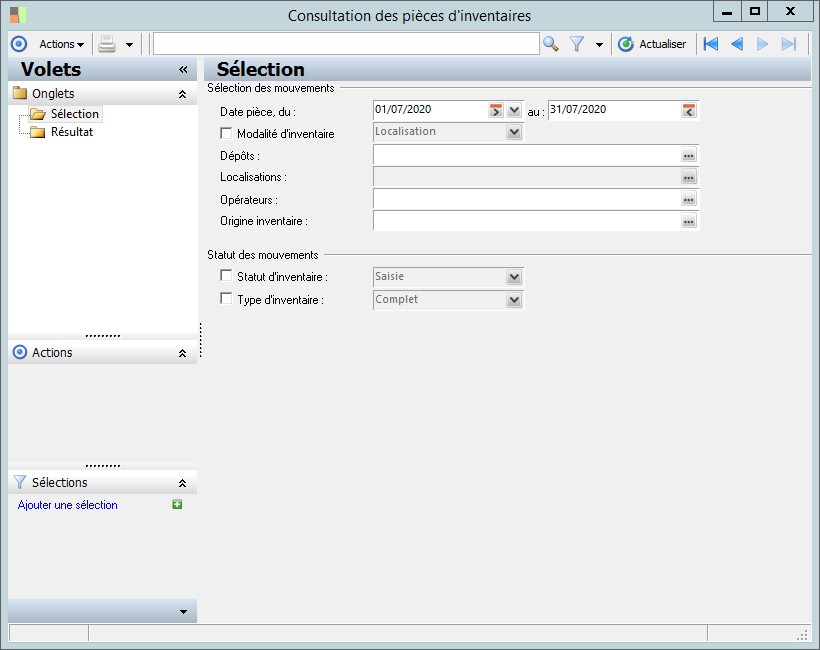820x650 pixels.
Task: Click the filter funnel icon
Action: pos(577,44)
